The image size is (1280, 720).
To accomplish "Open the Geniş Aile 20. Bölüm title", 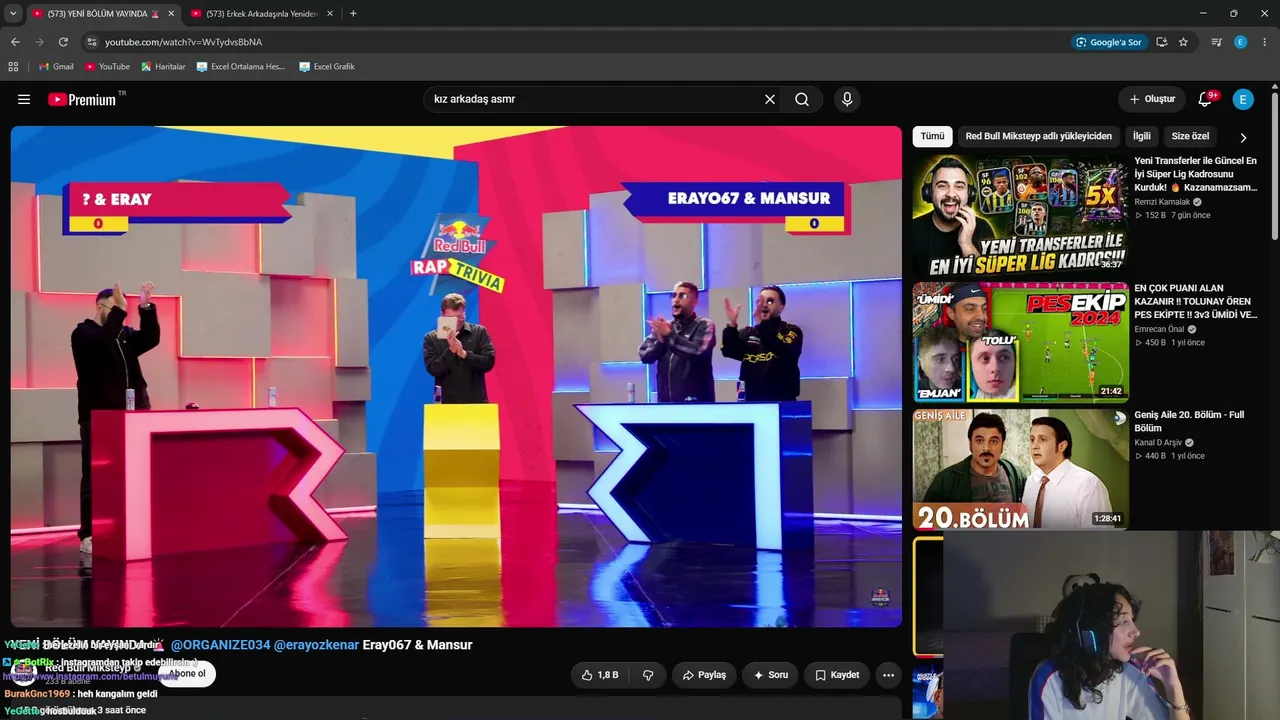I will 1189,421.
